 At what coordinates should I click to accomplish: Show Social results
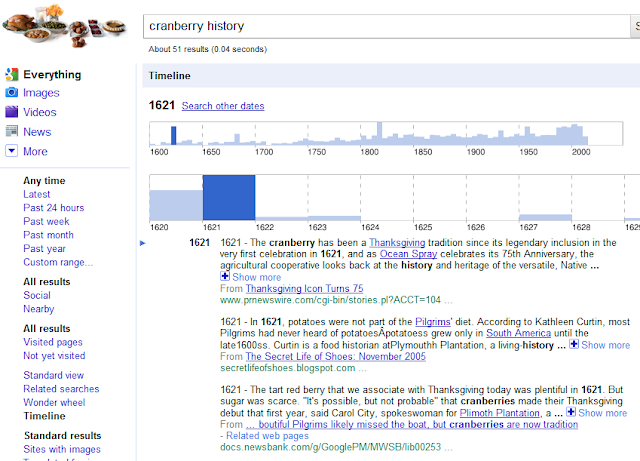37,295
